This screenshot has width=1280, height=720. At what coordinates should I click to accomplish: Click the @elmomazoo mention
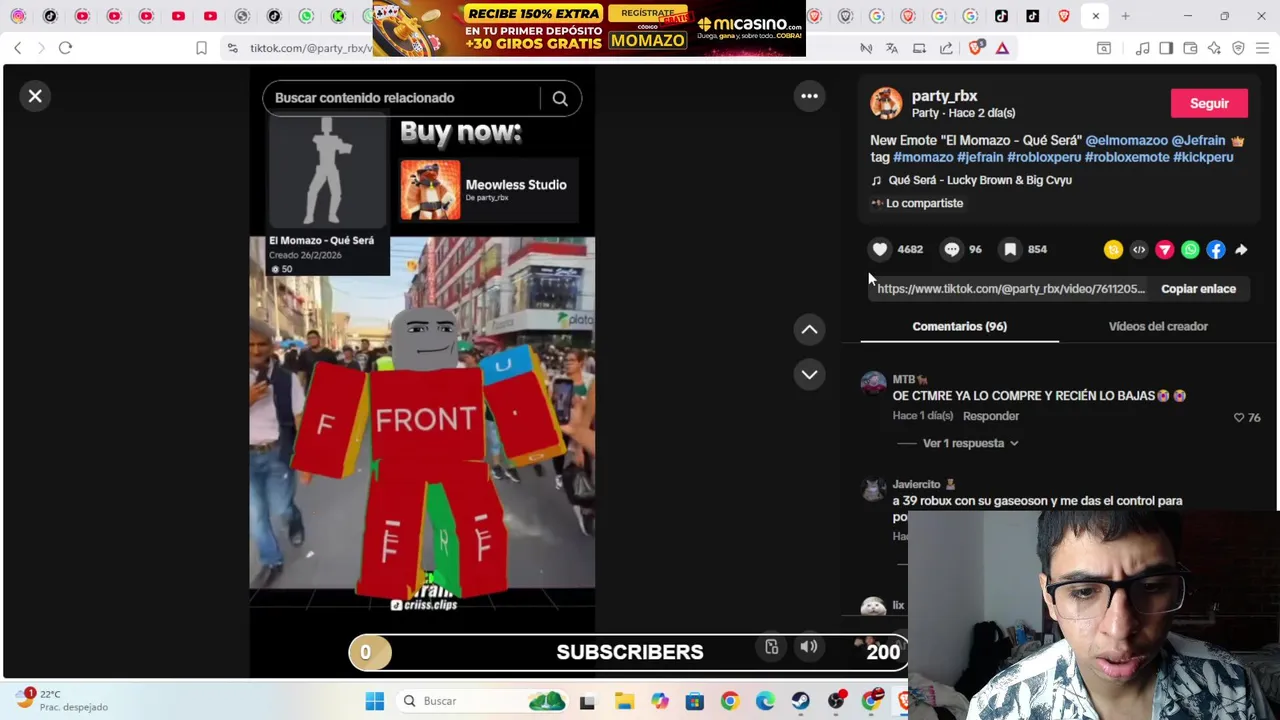1126,141
